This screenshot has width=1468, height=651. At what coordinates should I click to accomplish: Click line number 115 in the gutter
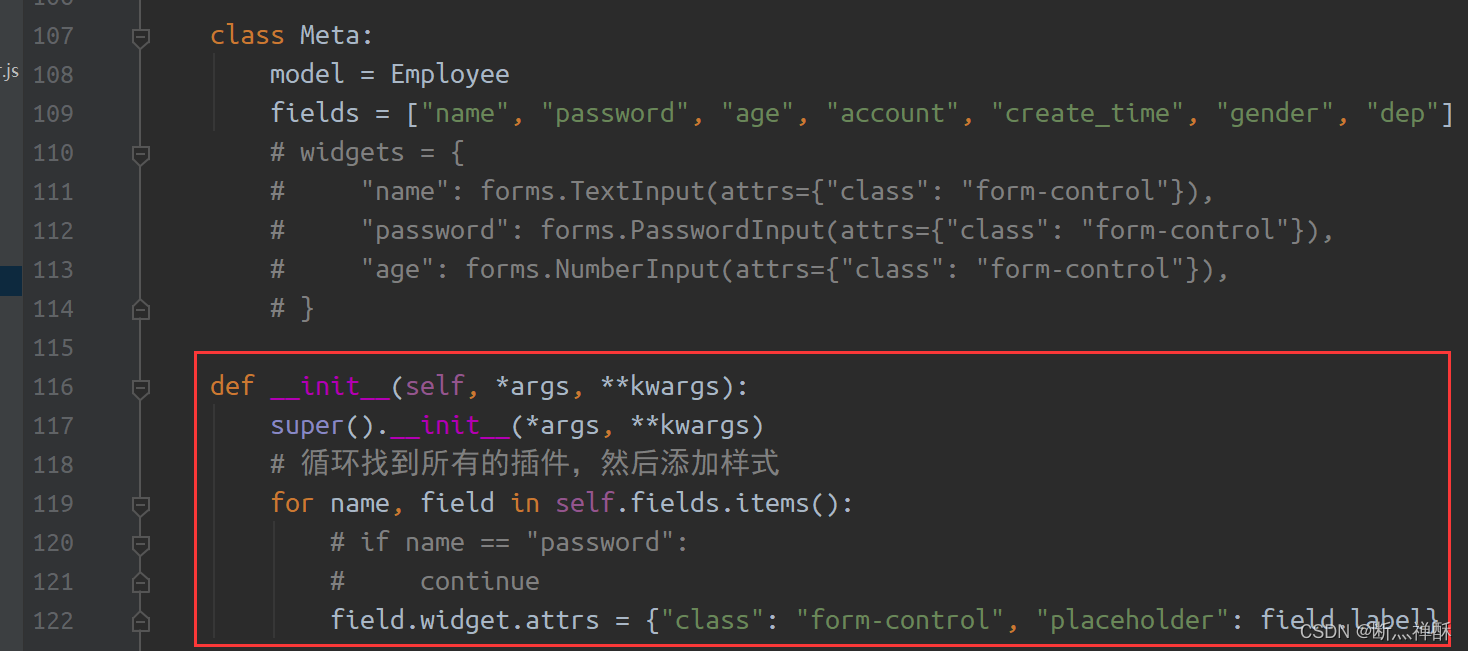pos(53,348)
